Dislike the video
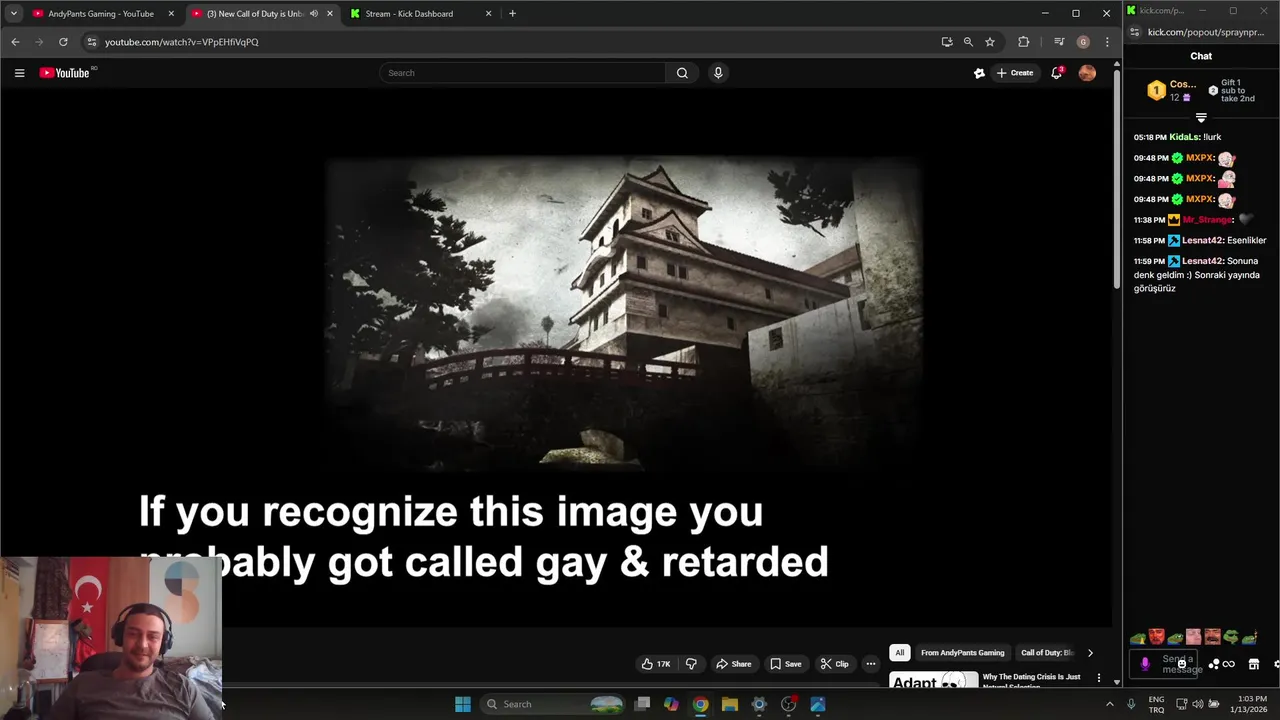 point(690,664)
